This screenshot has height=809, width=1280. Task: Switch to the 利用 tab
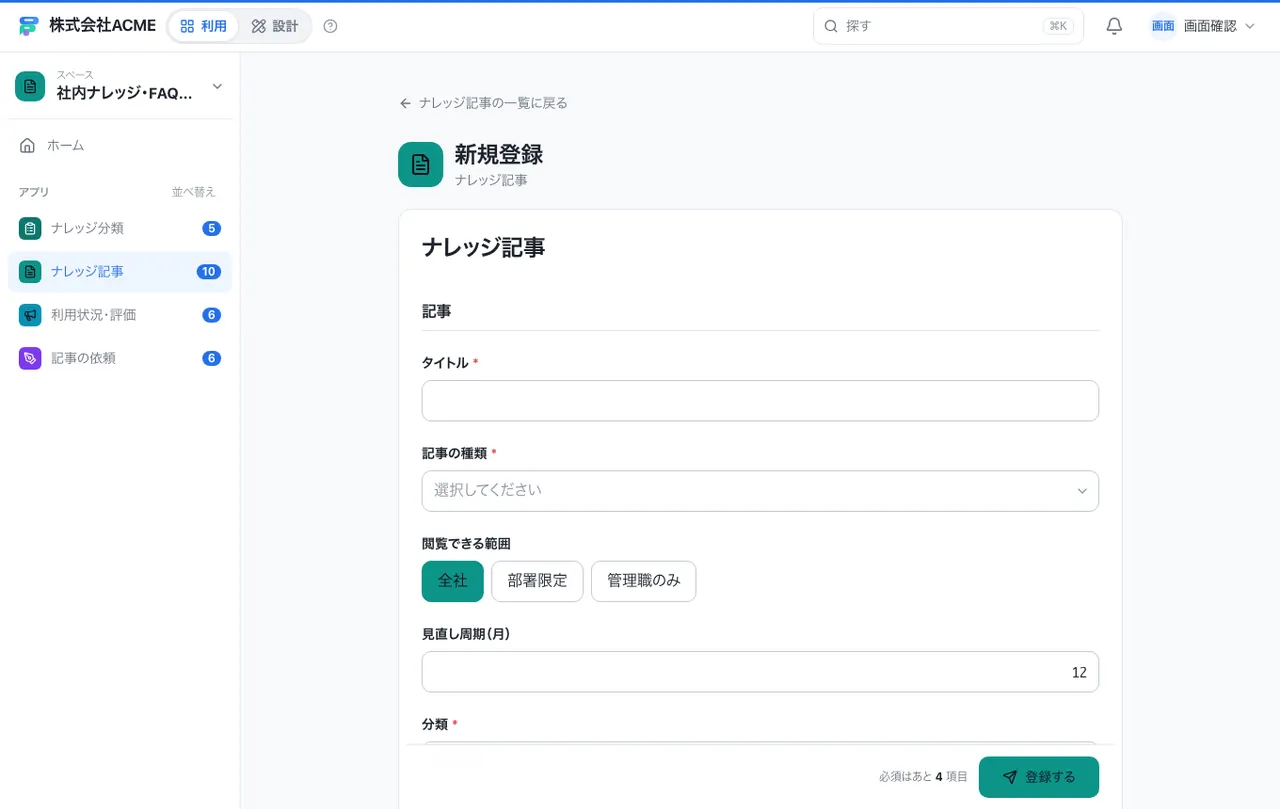[x=204, y=26]
